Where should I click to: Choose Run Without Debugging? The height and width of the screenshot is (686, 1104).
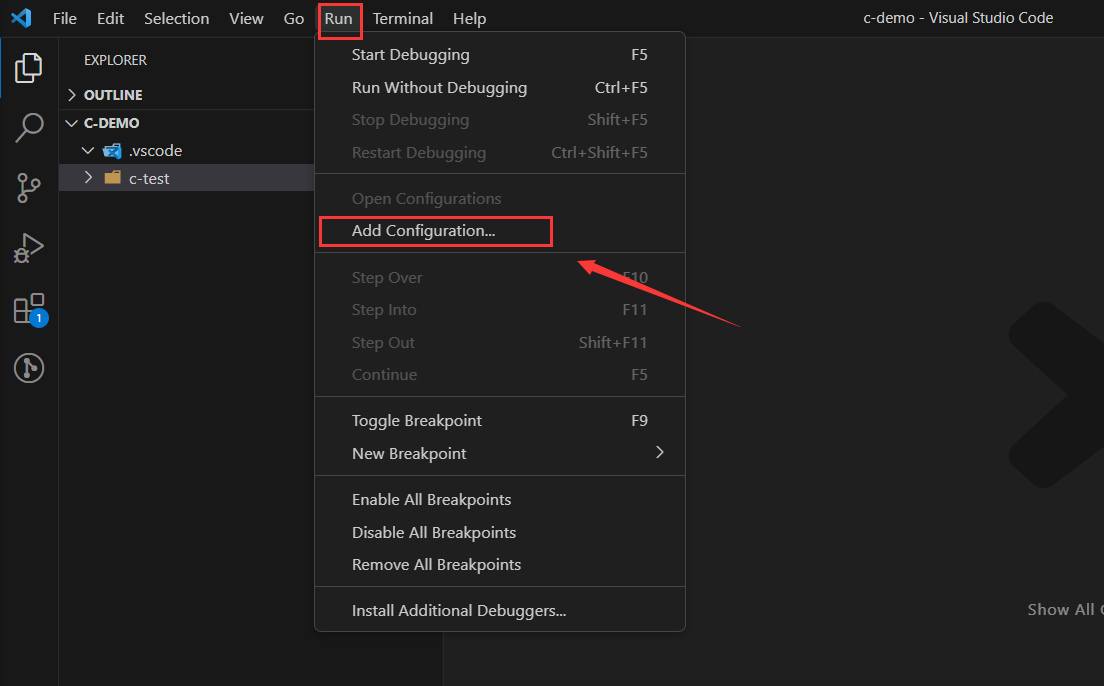[500, 87]
